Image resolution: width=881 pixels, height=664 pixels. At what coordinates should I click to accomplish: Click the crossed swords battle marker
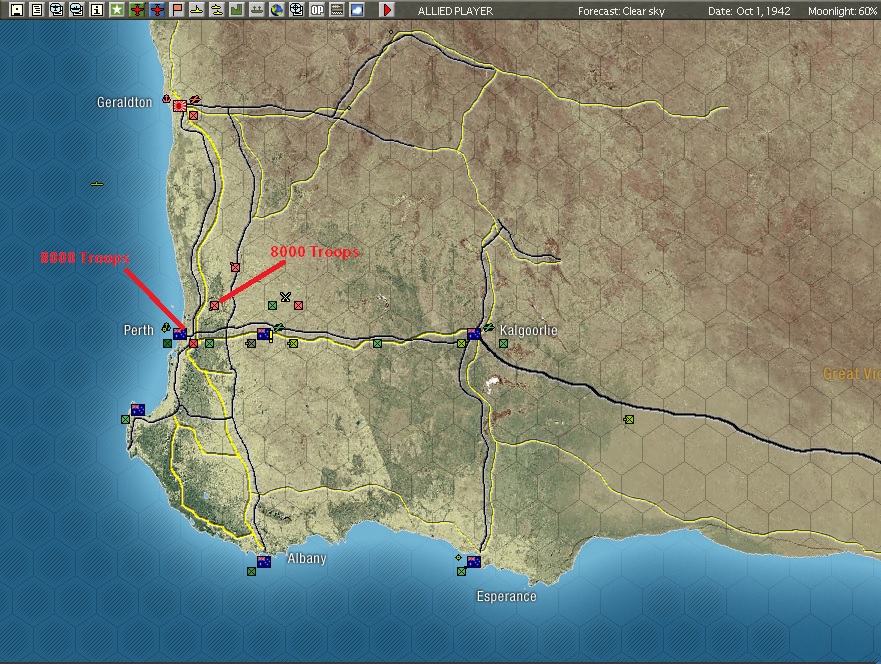(x=285, y=297)
